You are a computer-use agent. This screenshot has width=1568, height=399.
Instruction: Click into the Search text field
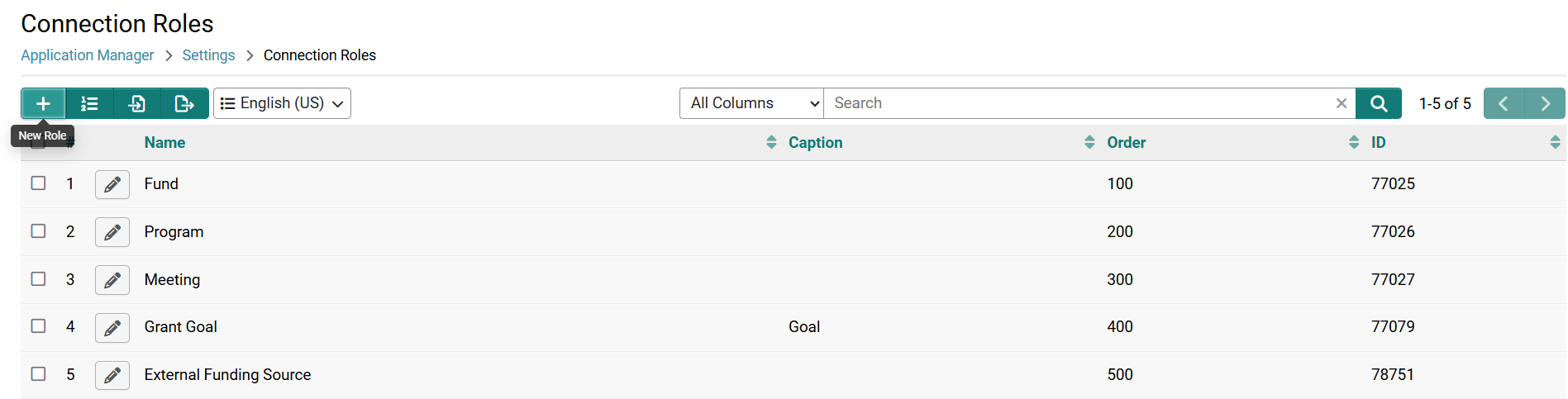[x=1079, y=103]
